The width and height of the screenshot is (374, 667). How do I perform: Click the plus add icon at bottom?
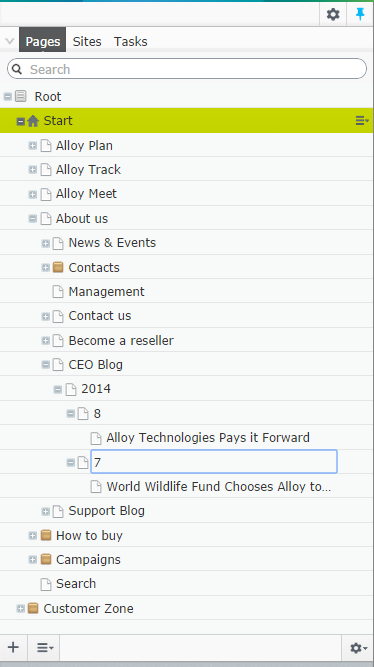13,647
